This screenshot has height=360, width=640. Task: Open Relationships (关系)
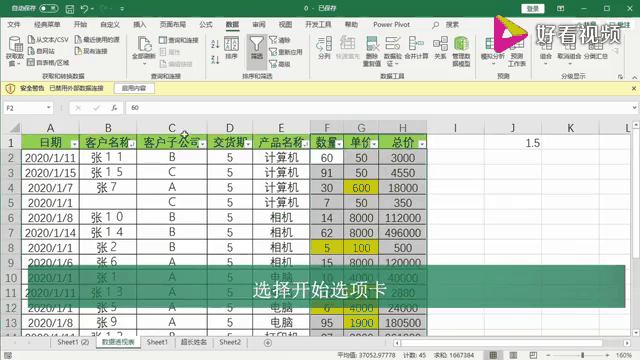[x=440, y=48]
